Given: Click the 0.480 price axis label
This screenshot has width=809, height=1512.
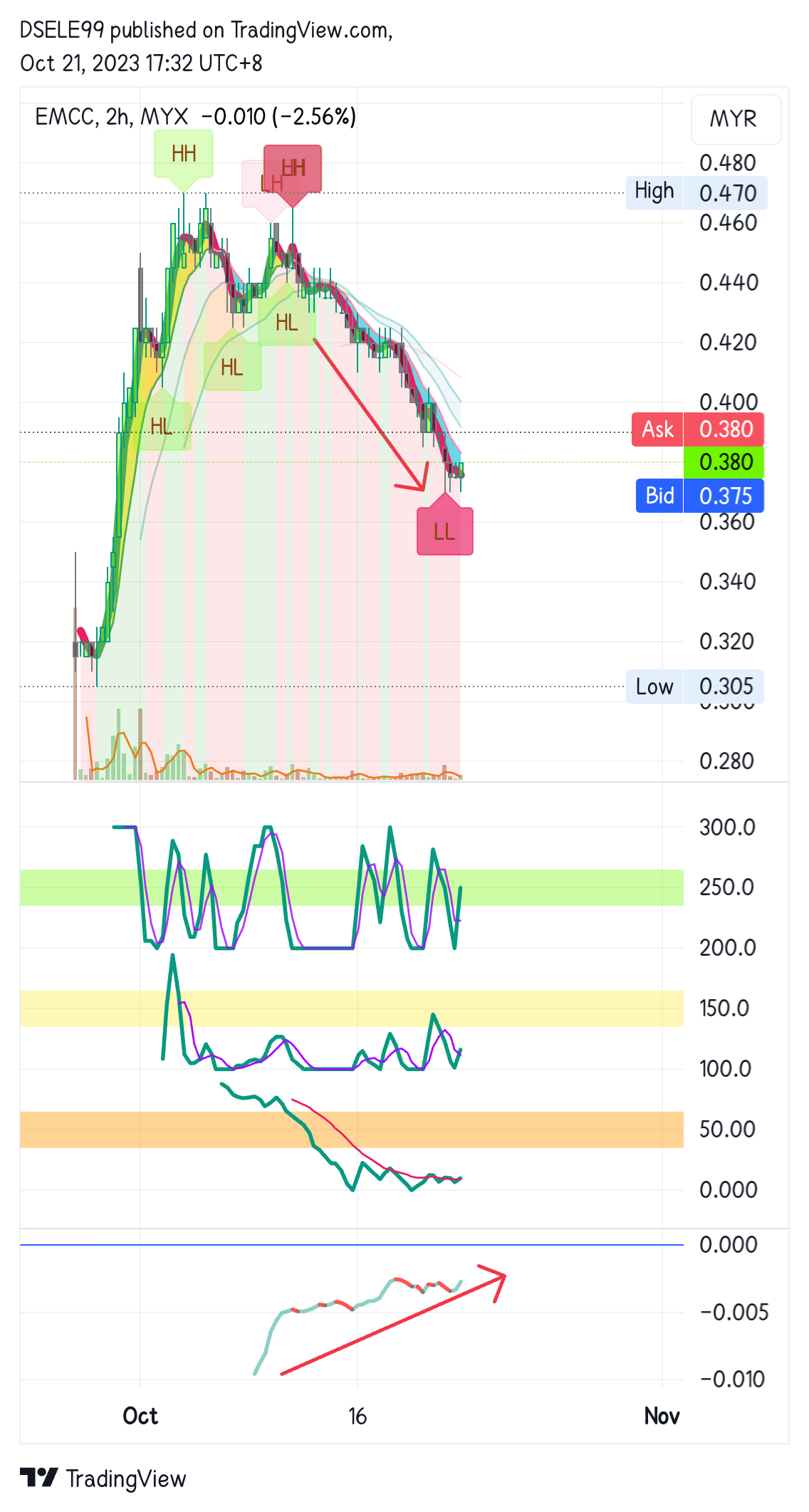Looking at the screenshot, I should [727, 163].
